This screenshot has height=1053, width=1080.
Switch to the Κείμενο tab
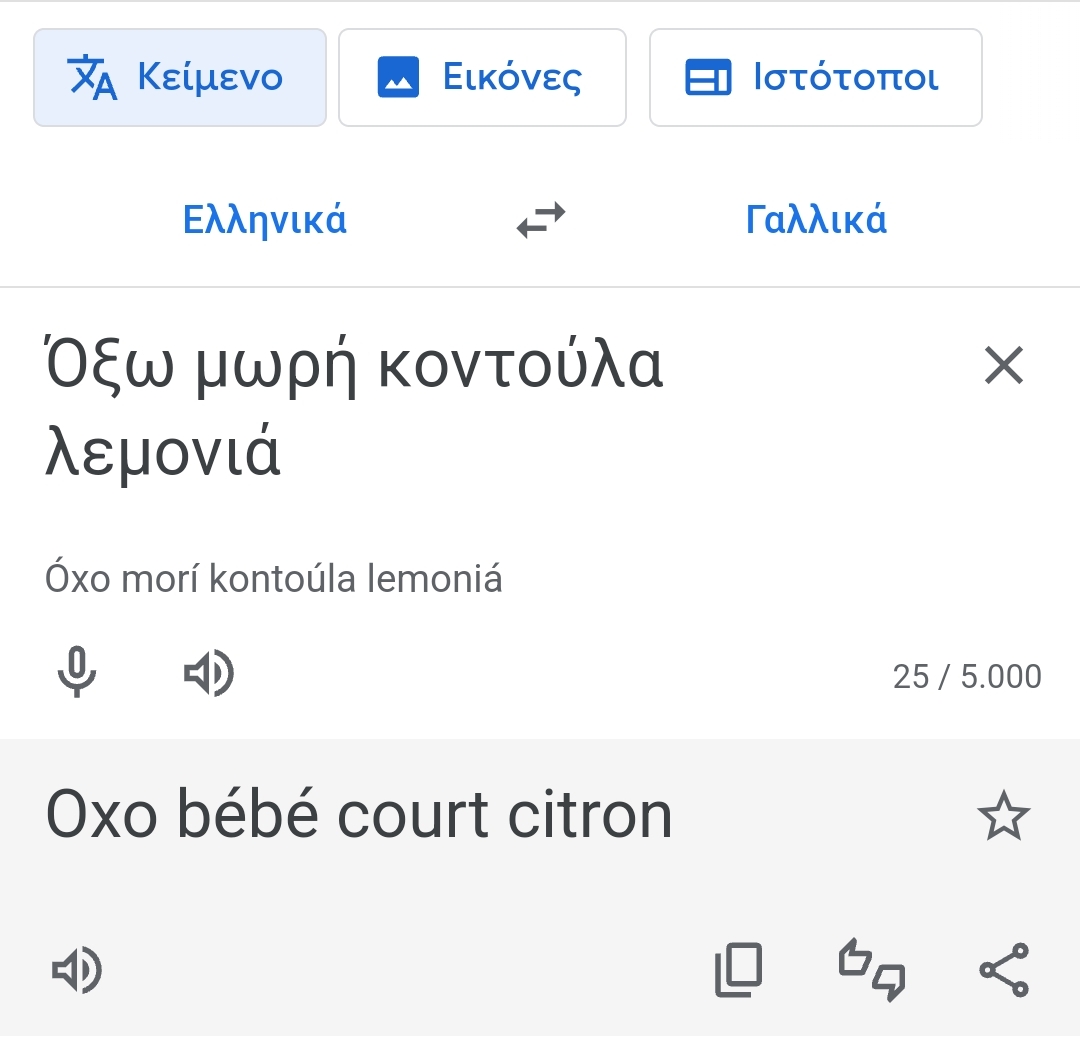click(x=180, y=78)
